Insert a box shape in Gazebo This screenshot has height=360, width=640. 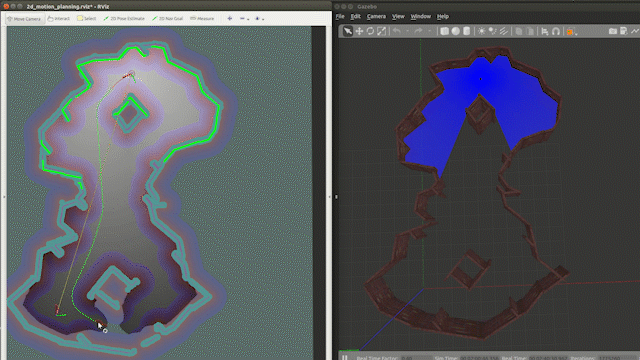(x=444, y=31)
